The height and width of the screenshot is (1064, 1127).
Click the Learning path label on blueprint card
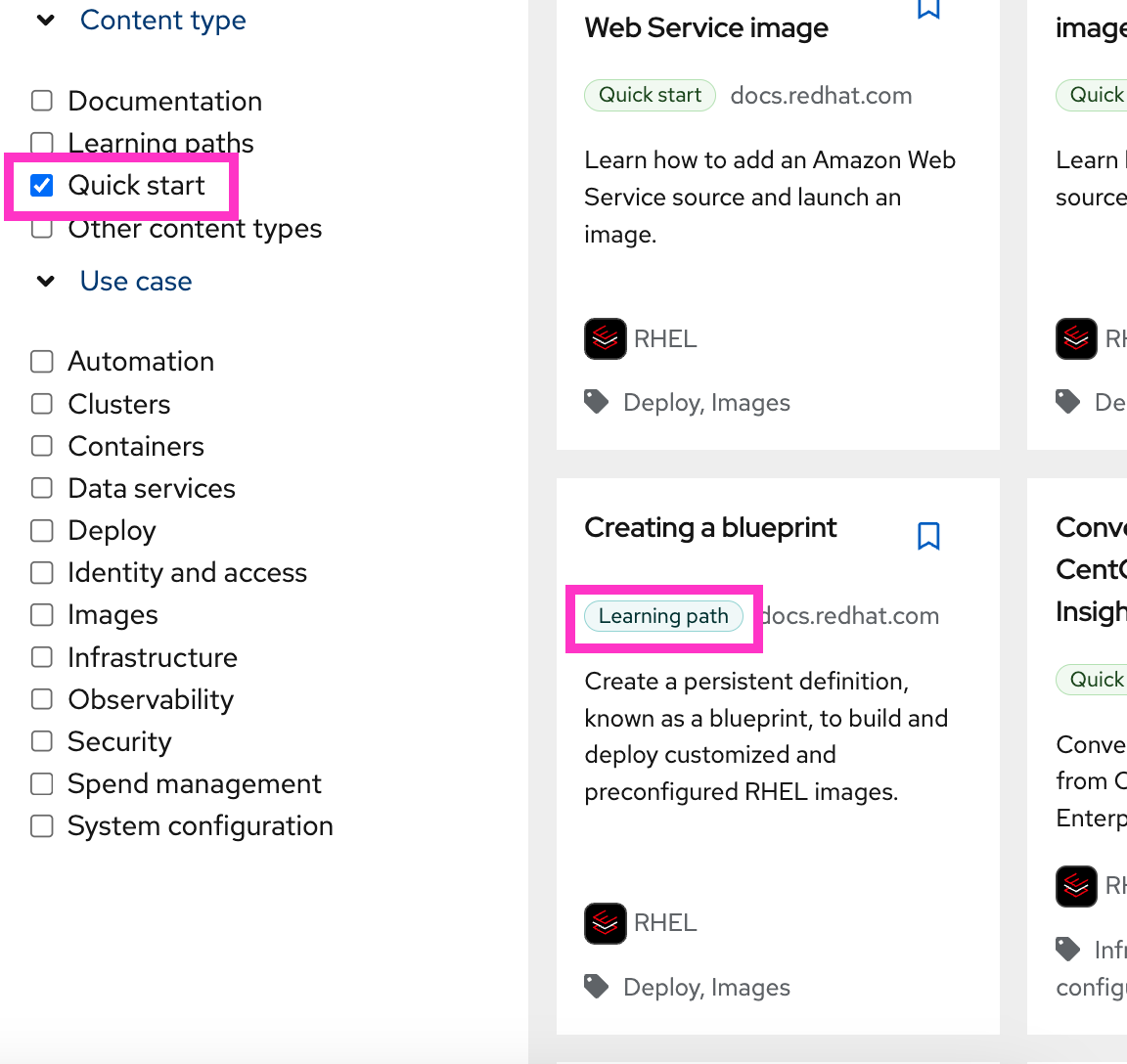click(x=663, y=616)
